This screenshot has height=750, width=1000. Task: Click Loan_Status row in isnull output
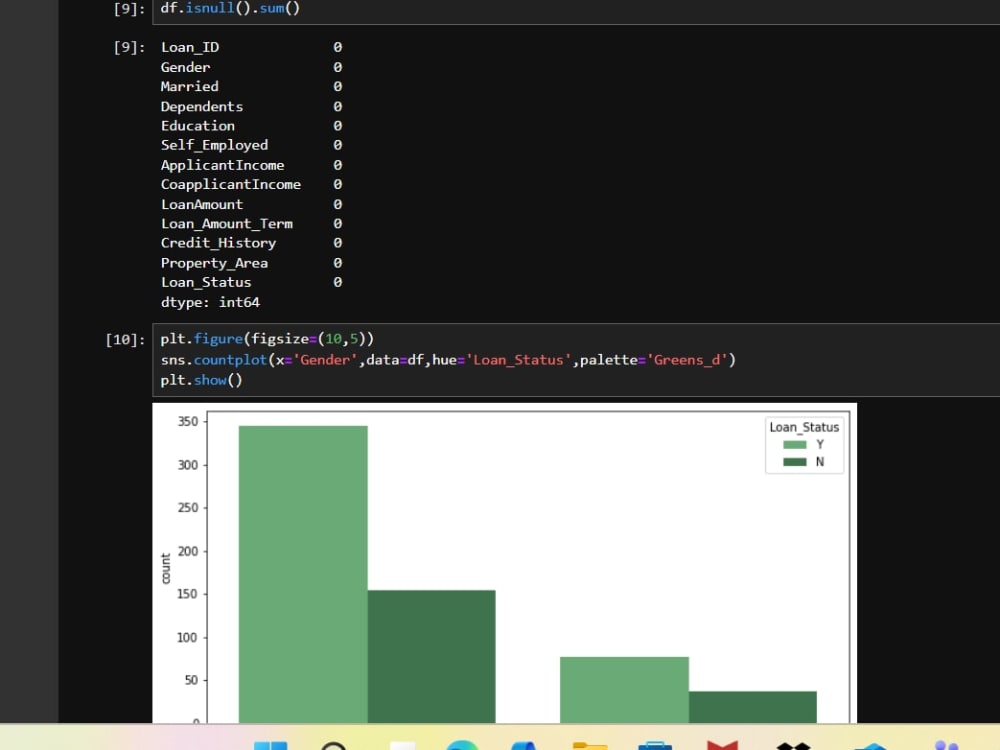[251, 283]
